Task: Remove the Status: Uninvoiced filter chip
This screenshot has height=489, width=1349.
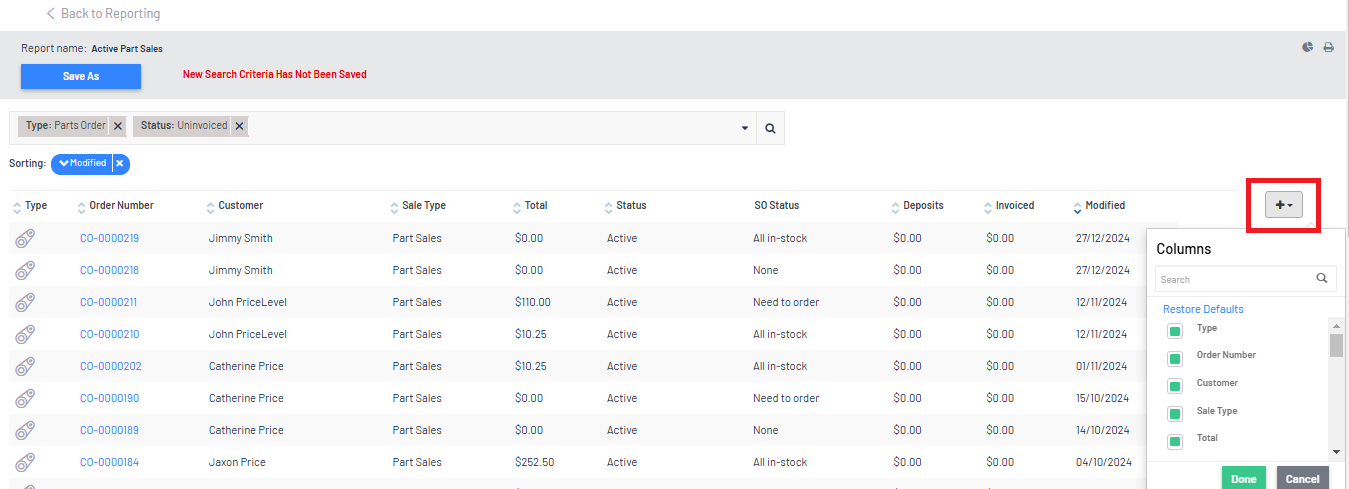Action: pos(239,126)
